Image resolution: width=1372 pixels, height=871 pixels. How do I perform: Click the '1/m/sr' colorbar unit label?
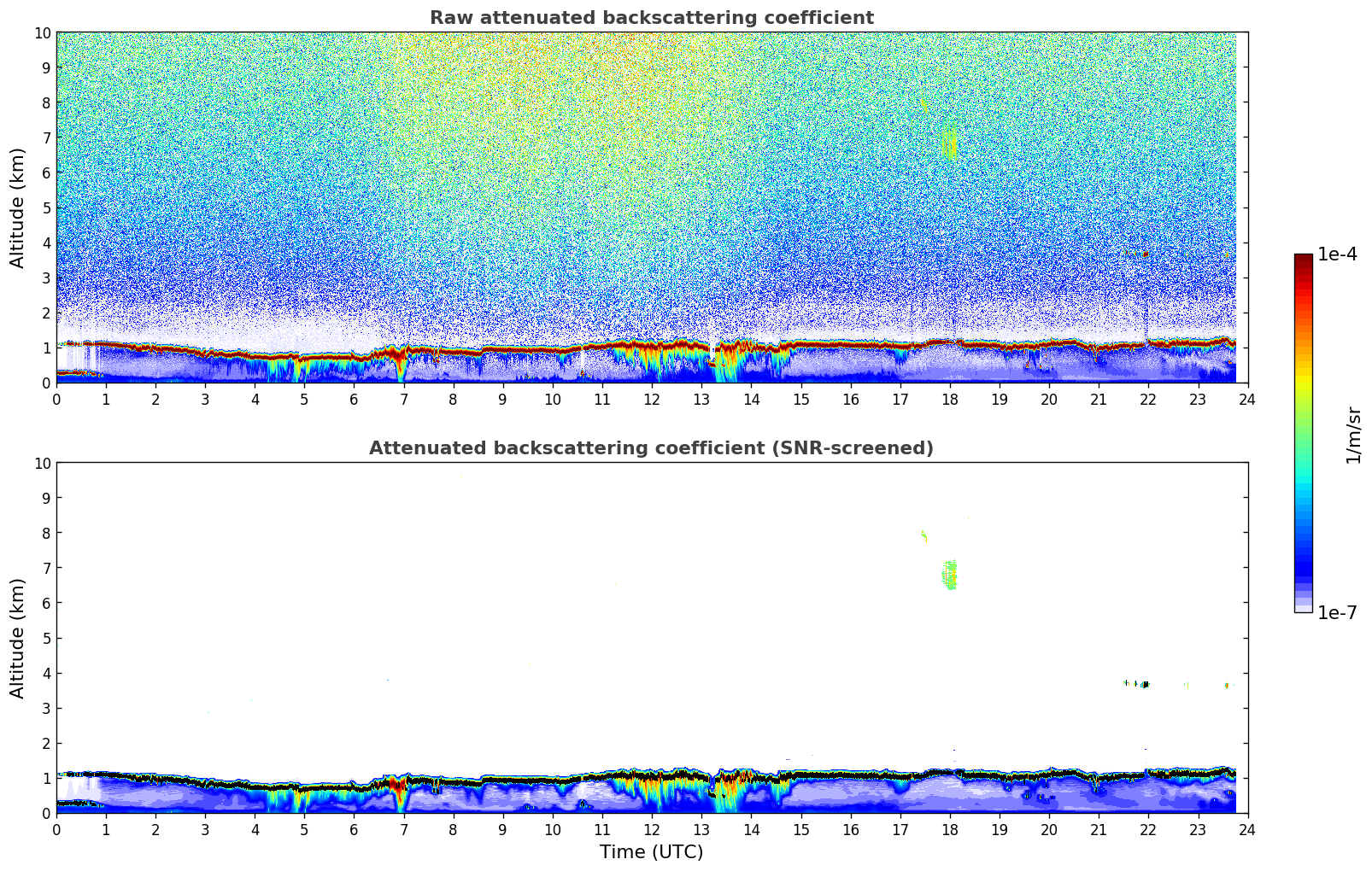click(x=1352, y=434)
